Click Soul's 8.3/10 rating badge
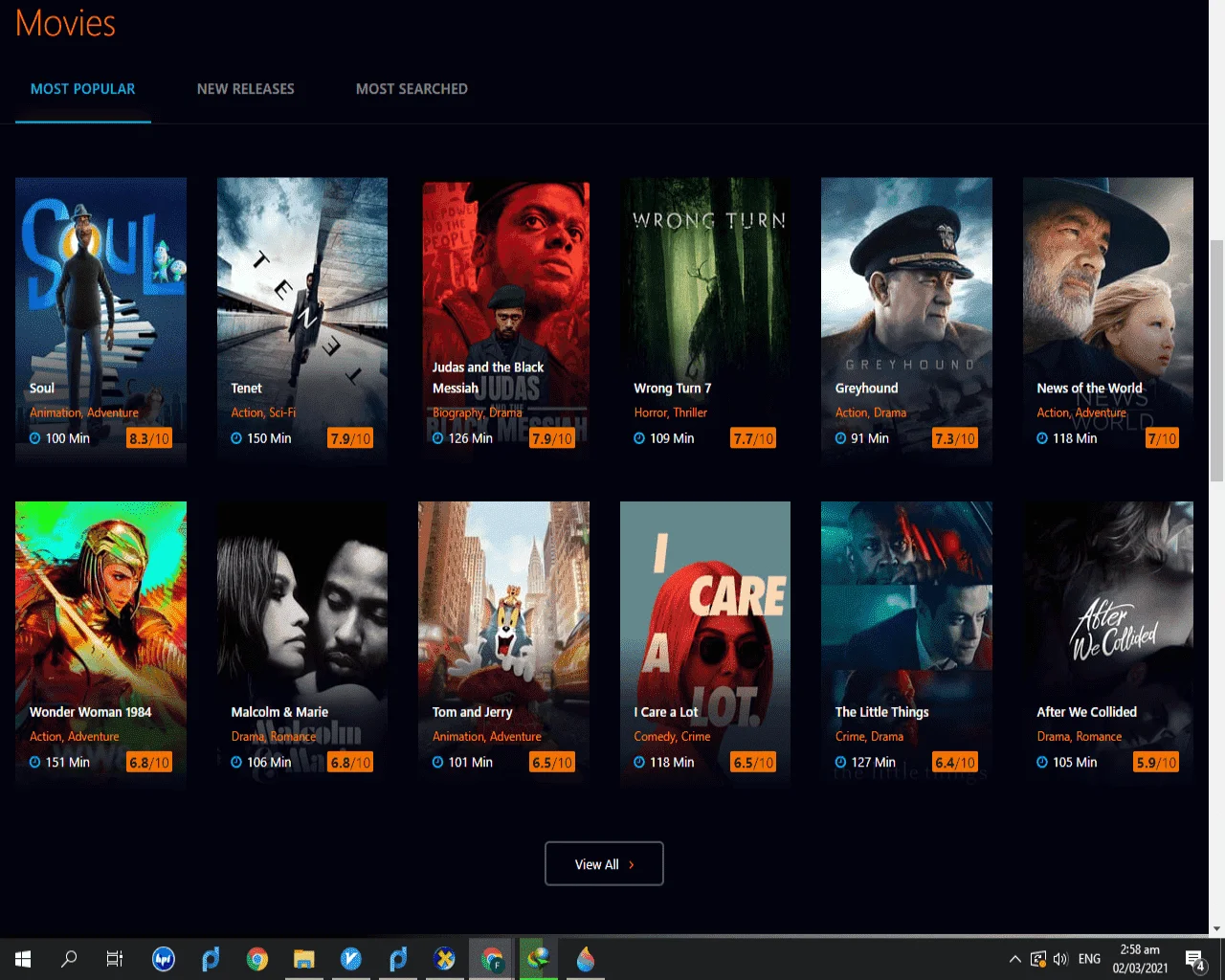Viewport: 1225px width, 980px height. (x=149, y=438)
